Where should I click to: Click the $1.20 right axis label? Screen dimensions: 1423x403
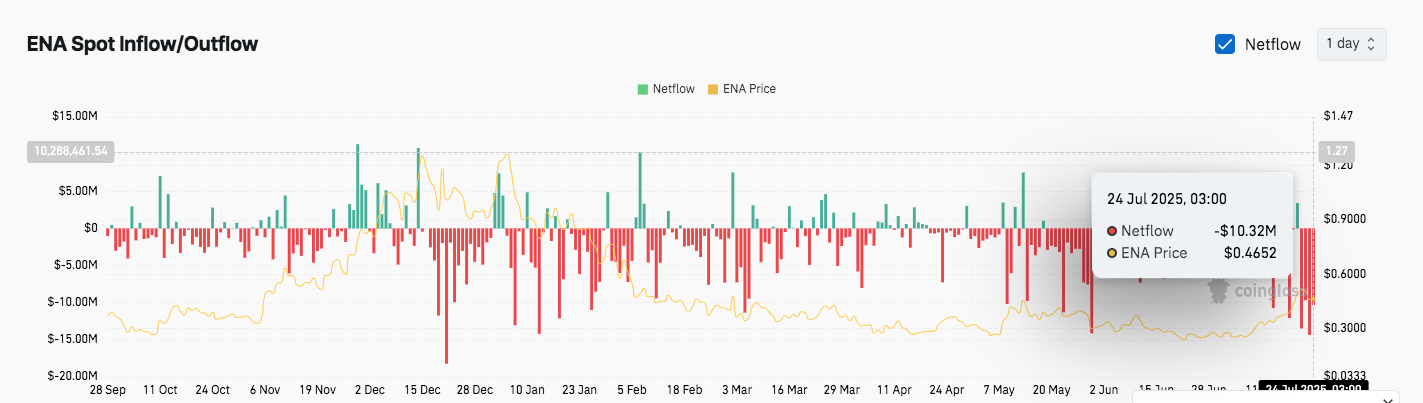(1338, 165)
